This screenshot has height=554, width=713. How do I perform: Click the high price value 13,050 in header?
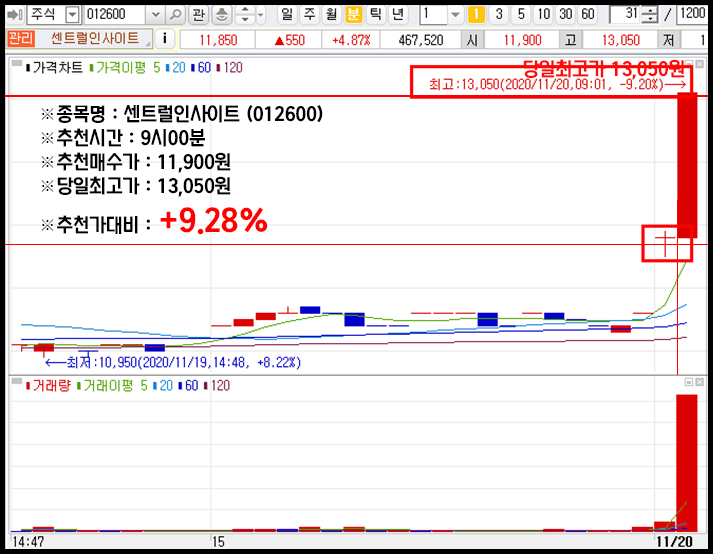click(620, 40)
